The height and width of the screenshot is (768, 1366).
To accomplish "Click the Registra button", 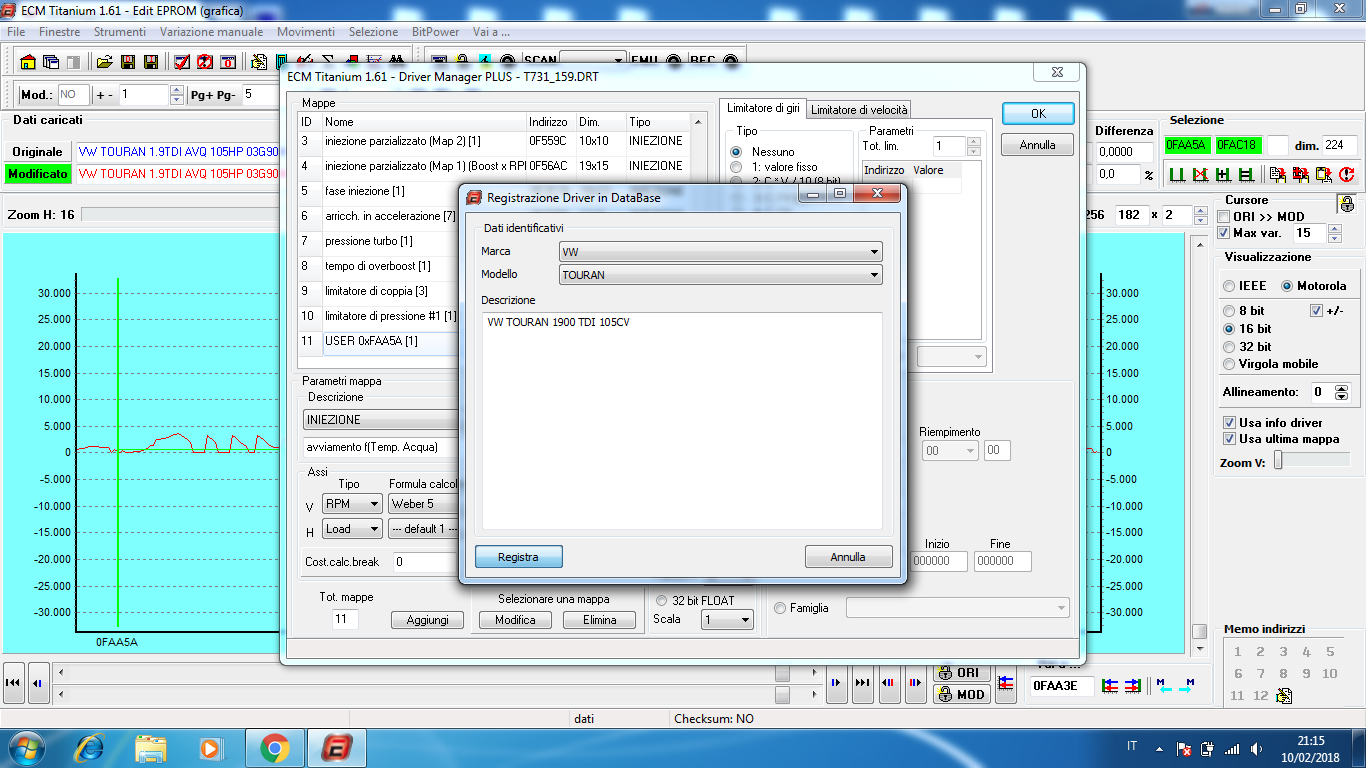I will [x=518, y=557].
